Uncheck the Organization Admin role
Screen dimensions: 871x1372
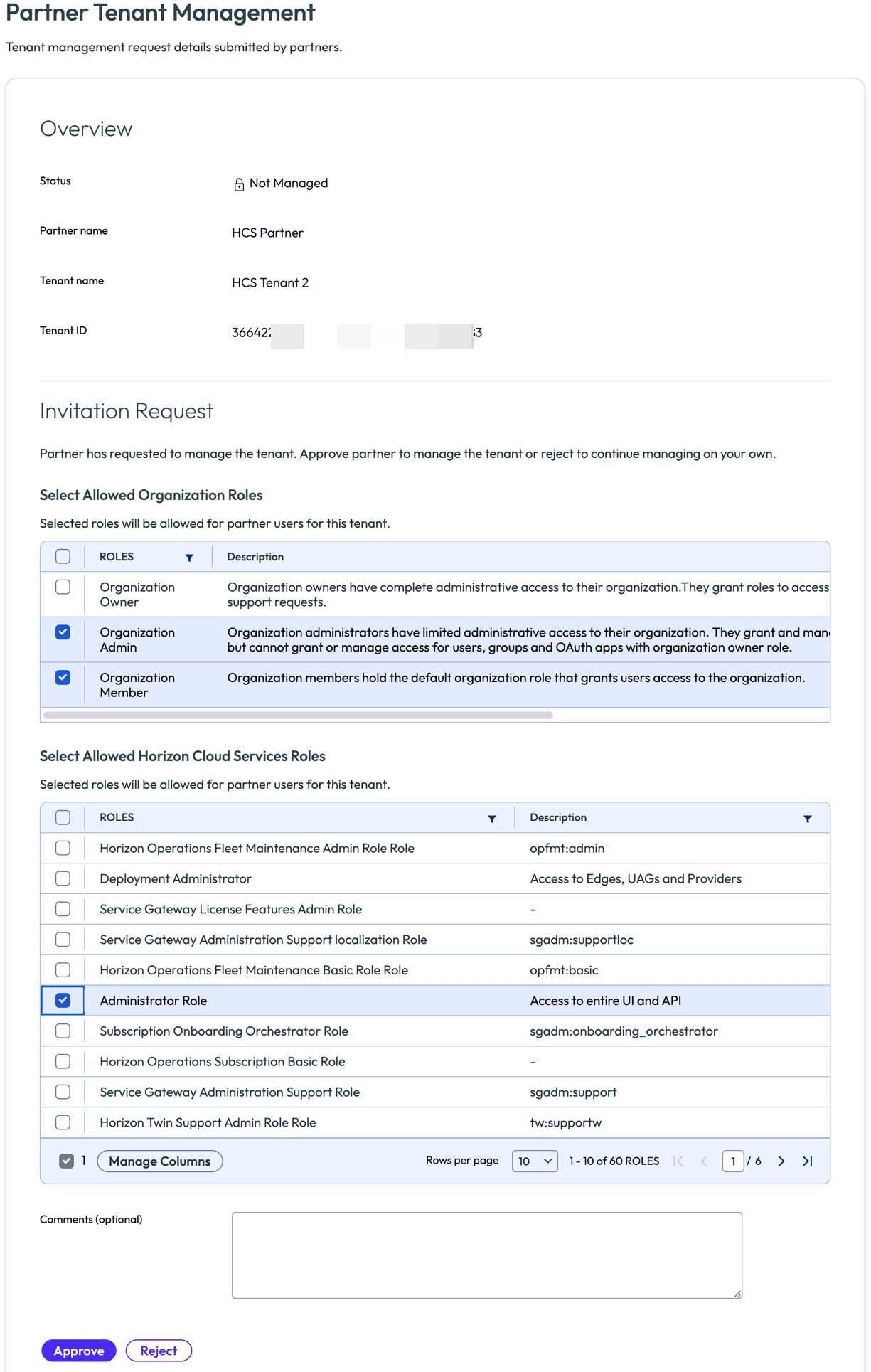63,632
